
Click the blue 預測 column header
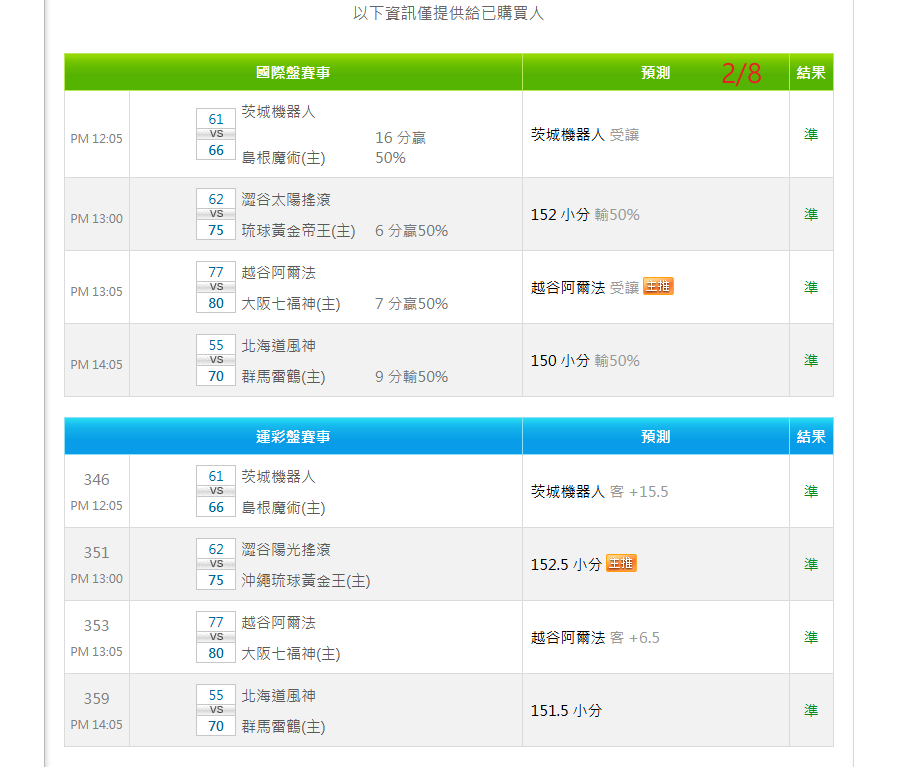click(656, 437)
